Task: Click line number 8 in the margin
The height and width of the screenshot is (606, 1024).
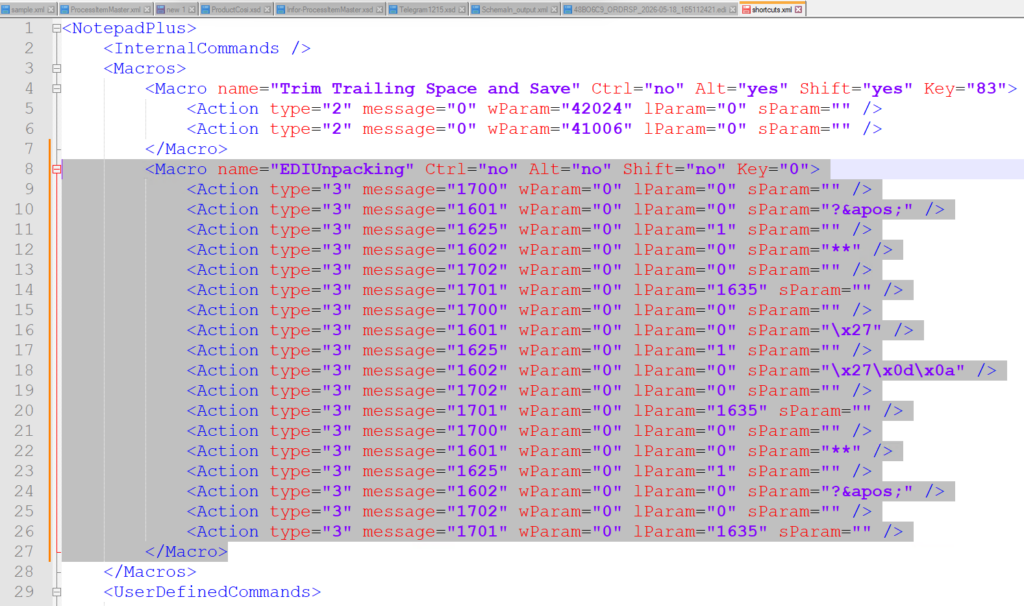Action: click(x=28, y=169)
